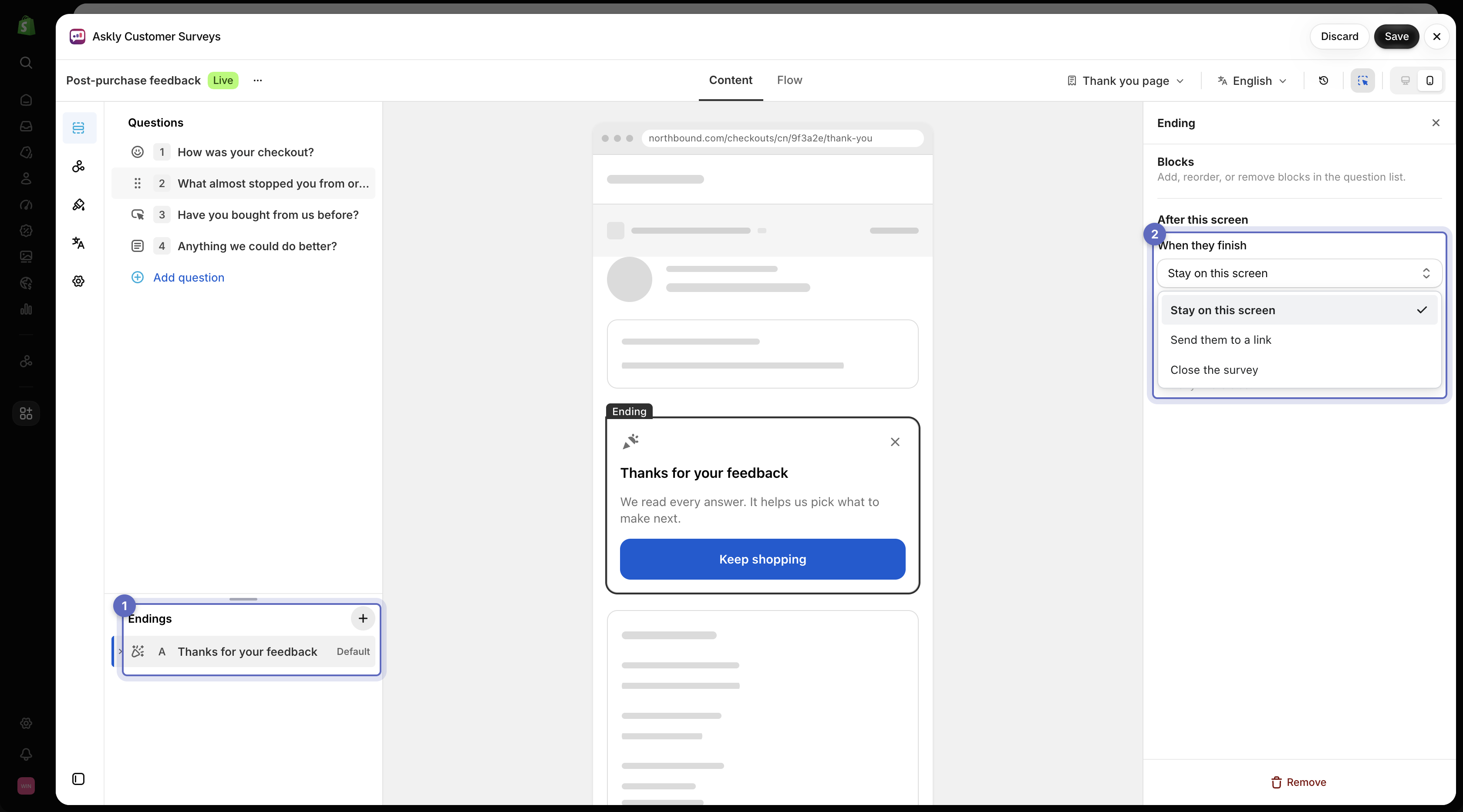1463x812 pixels.
Task: Open the Thank you page dropdown
Action: pos(1125,81)
